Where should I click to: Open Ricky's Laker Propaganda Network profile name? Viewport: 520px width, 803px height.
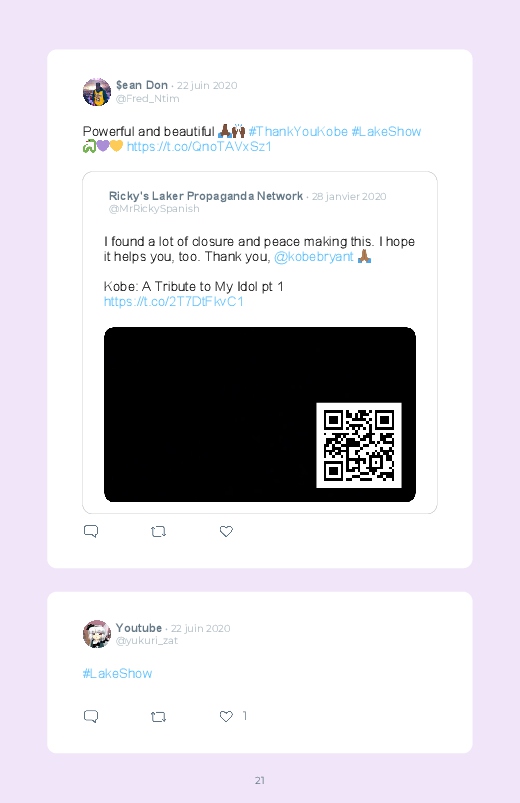click(x=205, y=196)
